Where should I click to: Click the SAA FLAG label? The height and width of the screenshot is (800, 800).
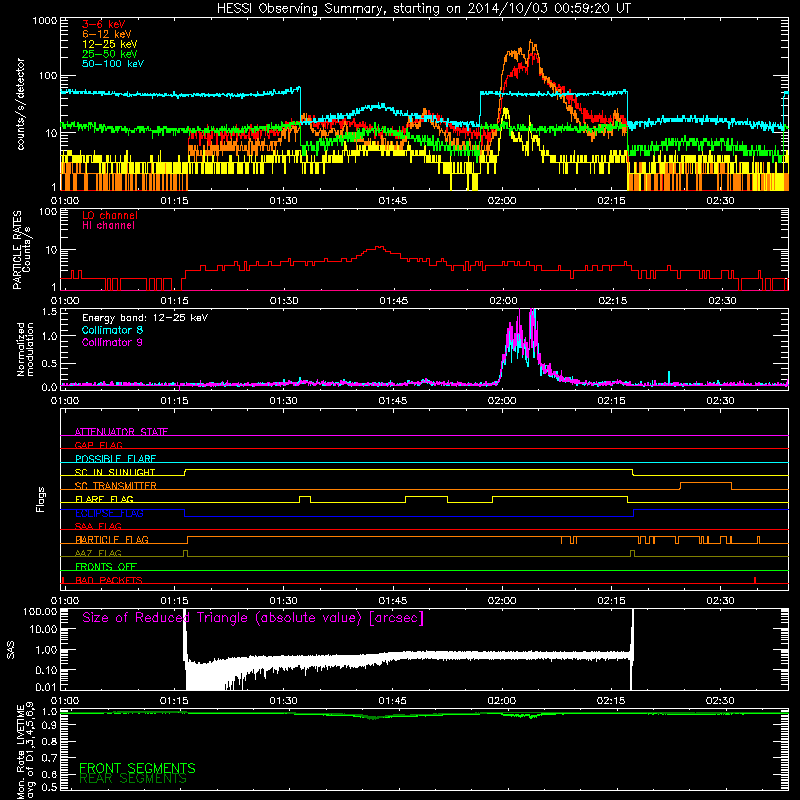pyautogui.click(x=98, y=526)
